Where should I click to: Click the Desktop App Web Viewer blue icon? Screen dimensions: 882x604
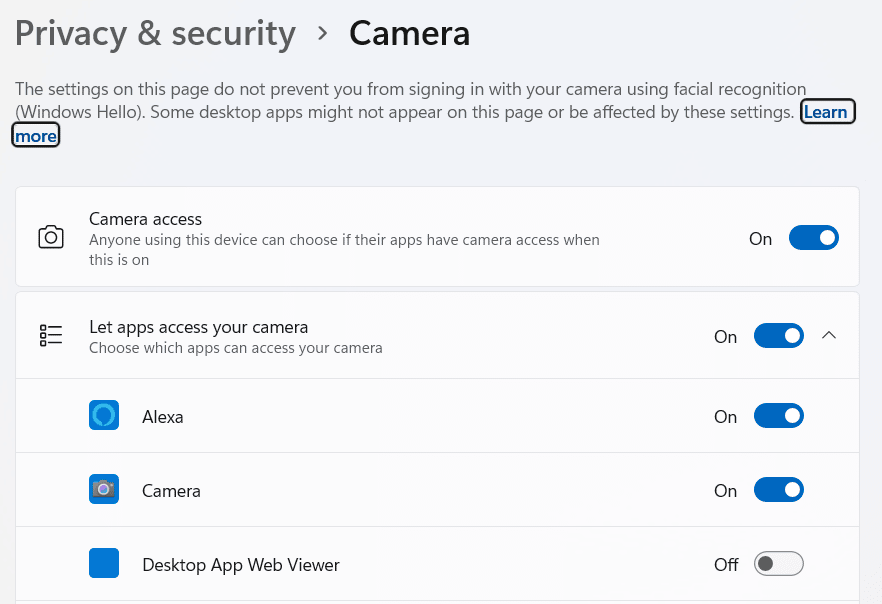(x=104, y=563)
